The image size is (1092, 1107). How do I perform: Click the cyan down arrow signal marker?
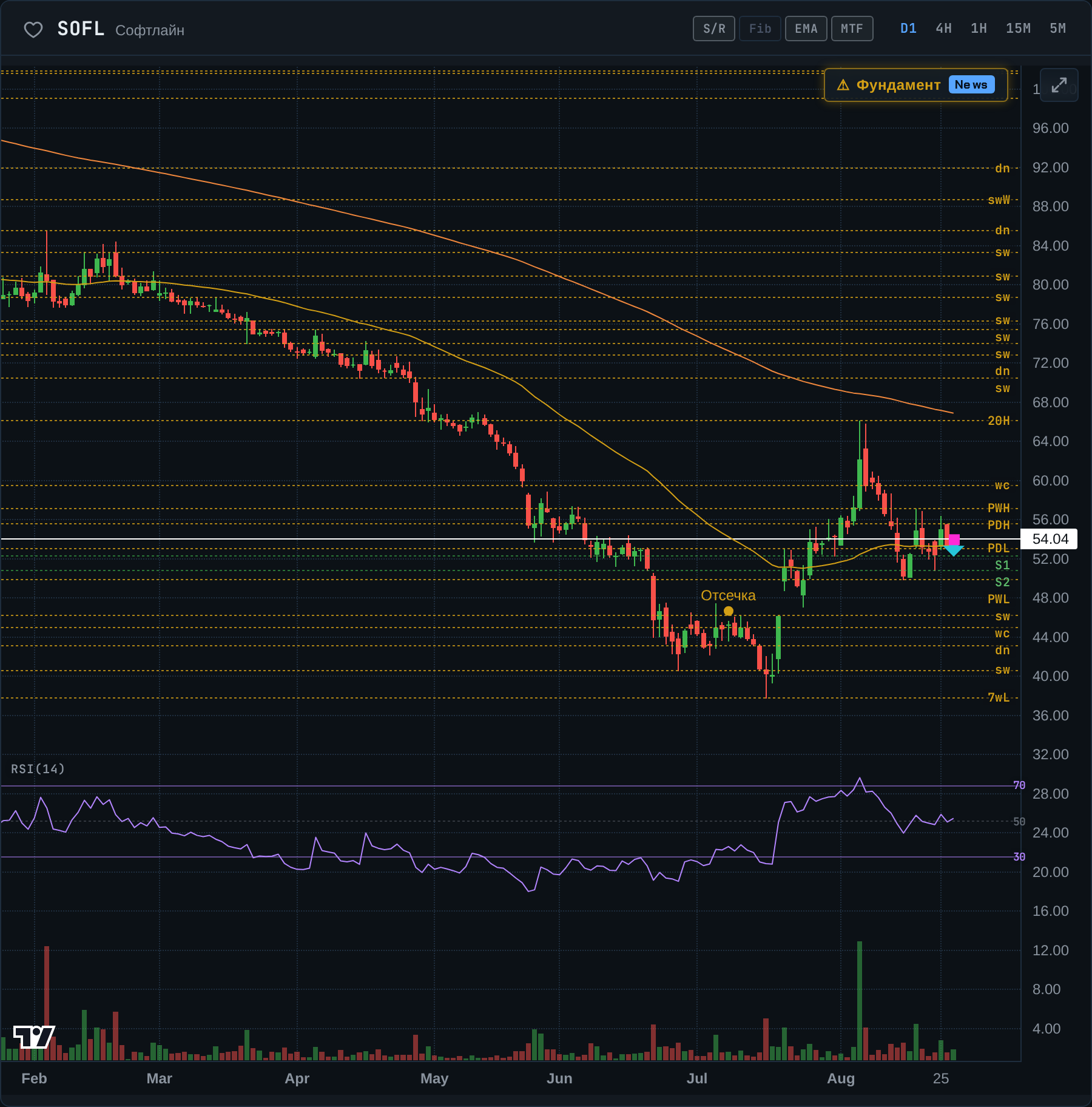tap(954, 550)
